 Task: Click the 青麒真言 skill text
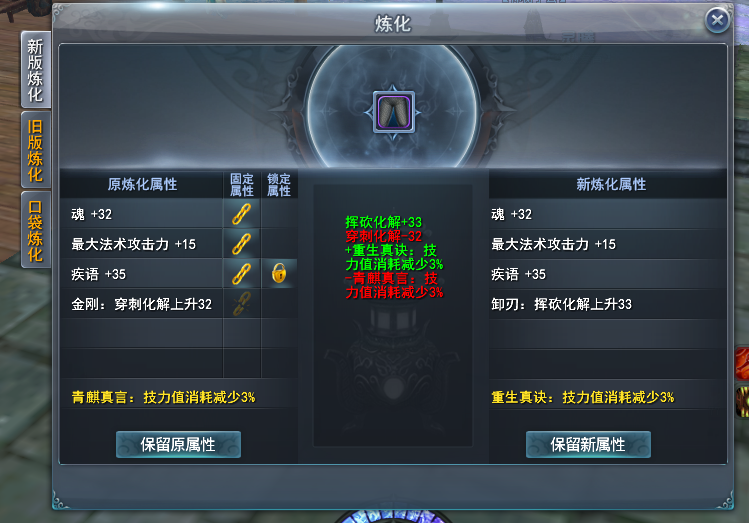[x=163, y=397]
